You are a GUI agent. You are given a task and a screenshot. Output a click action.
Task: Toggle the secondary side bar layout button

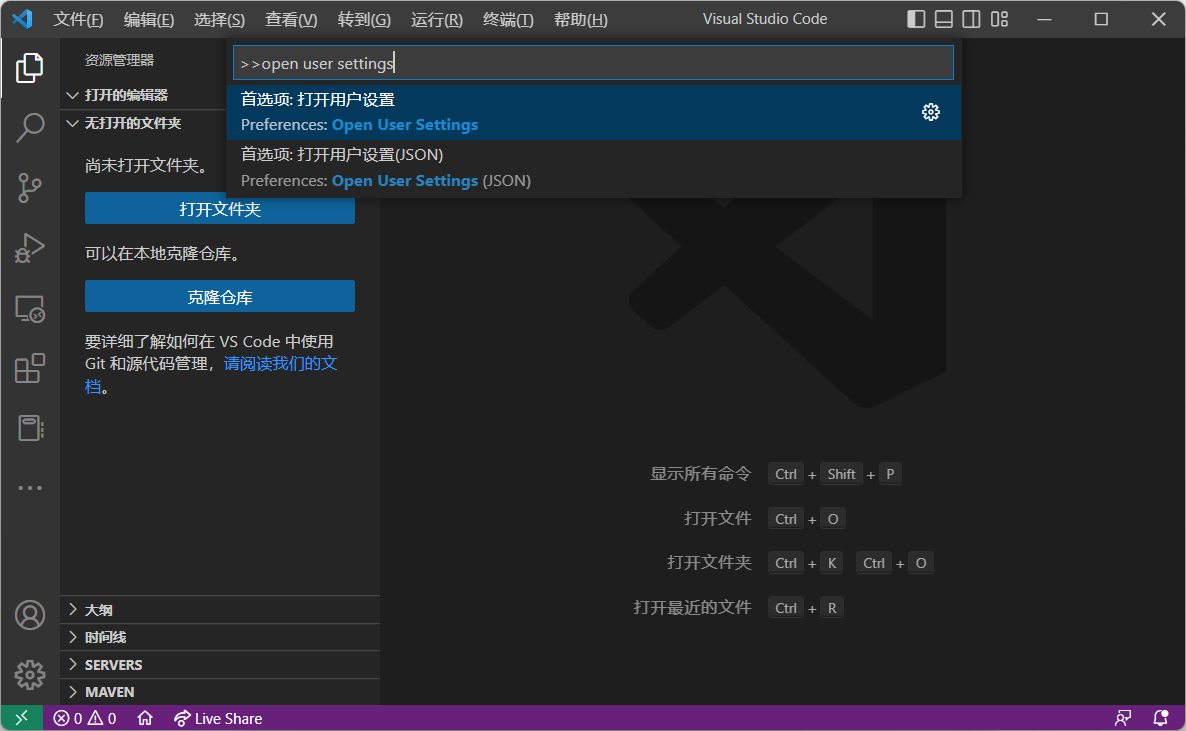tap(971, 19)
